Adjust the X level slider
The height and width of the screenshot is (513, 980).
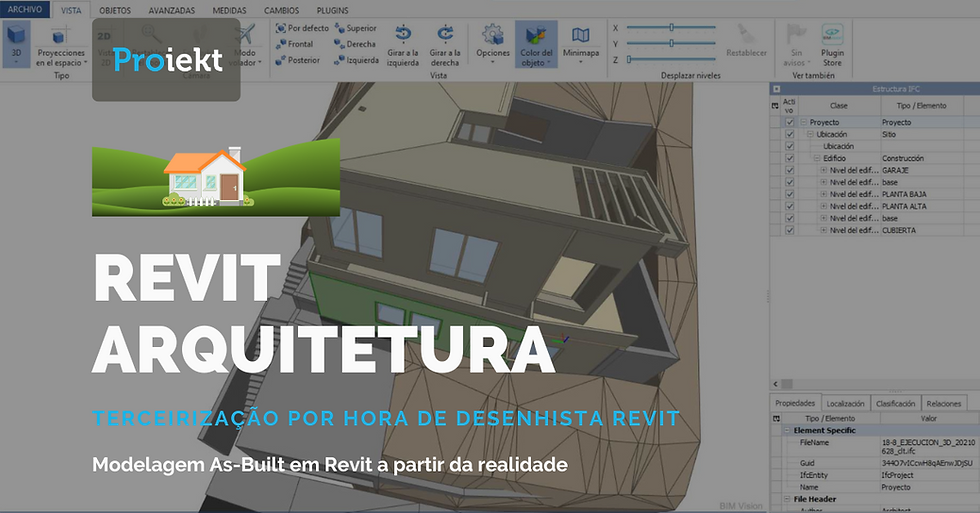coord(671,27)
